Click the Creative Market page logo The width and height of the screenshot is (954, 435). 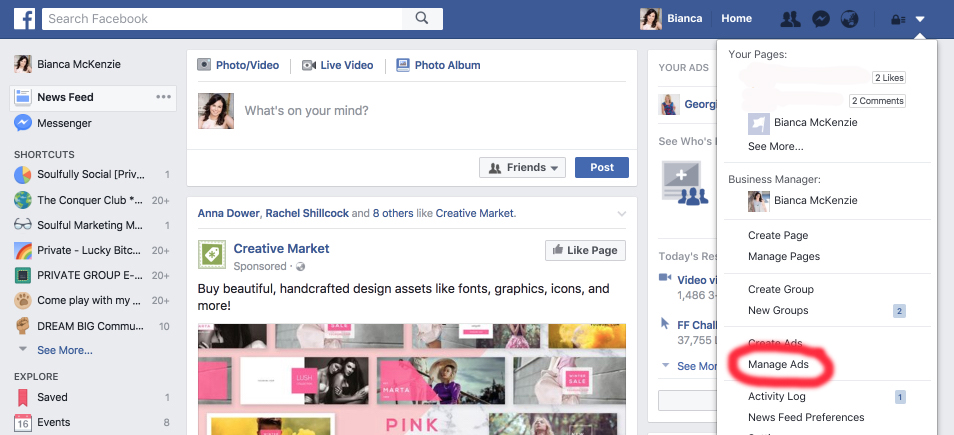pyautogui.click(x=212, y=254)
